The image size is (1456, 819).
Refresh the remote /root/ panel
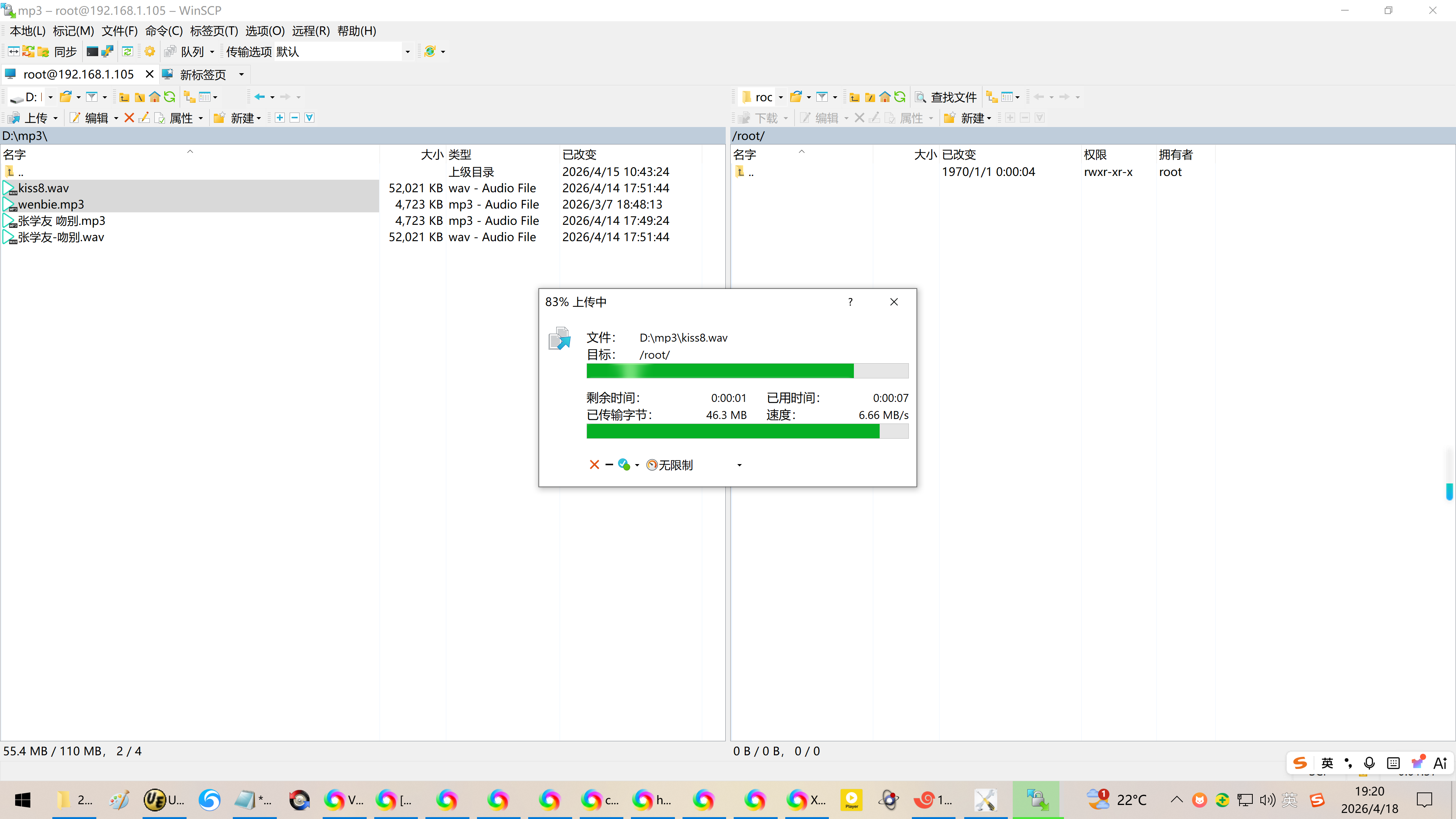(900, 97)
